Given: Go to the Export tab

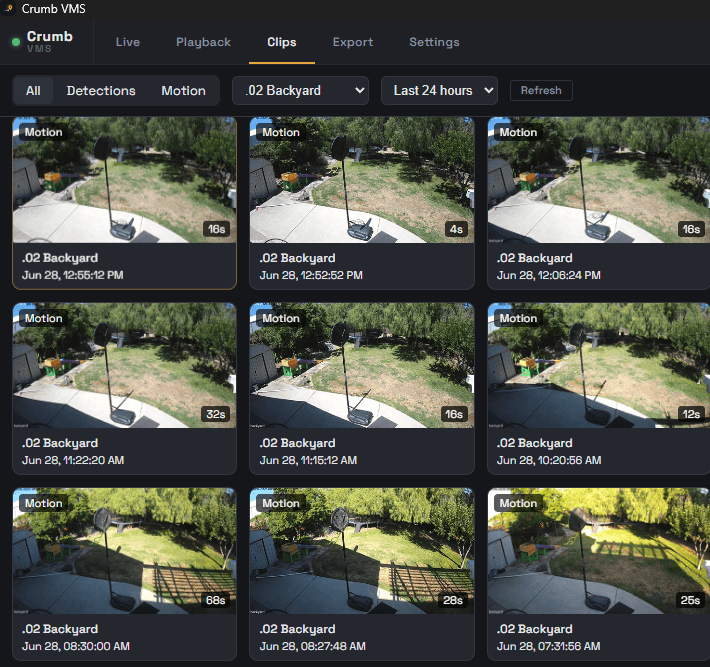Looking at the screenshot, I should coord(353,42).
